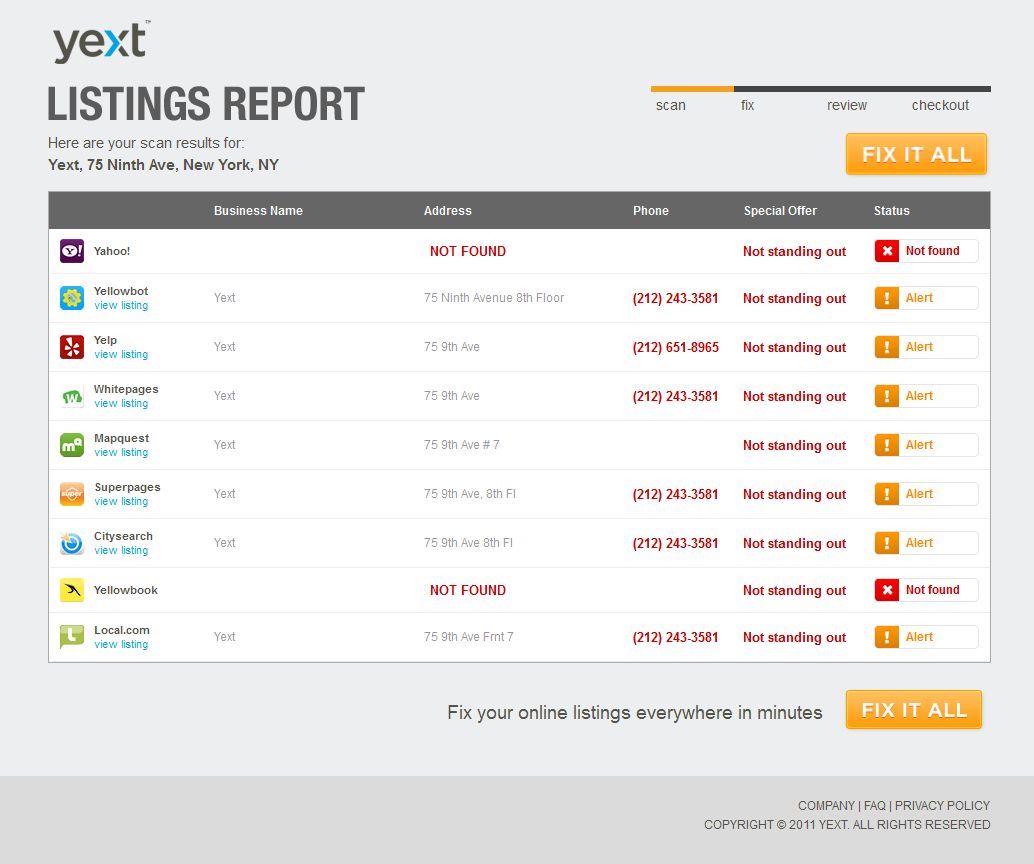This screenshot has height=864, width=1034.
Task: Click the Phone column header
Action: click(651, 211)
